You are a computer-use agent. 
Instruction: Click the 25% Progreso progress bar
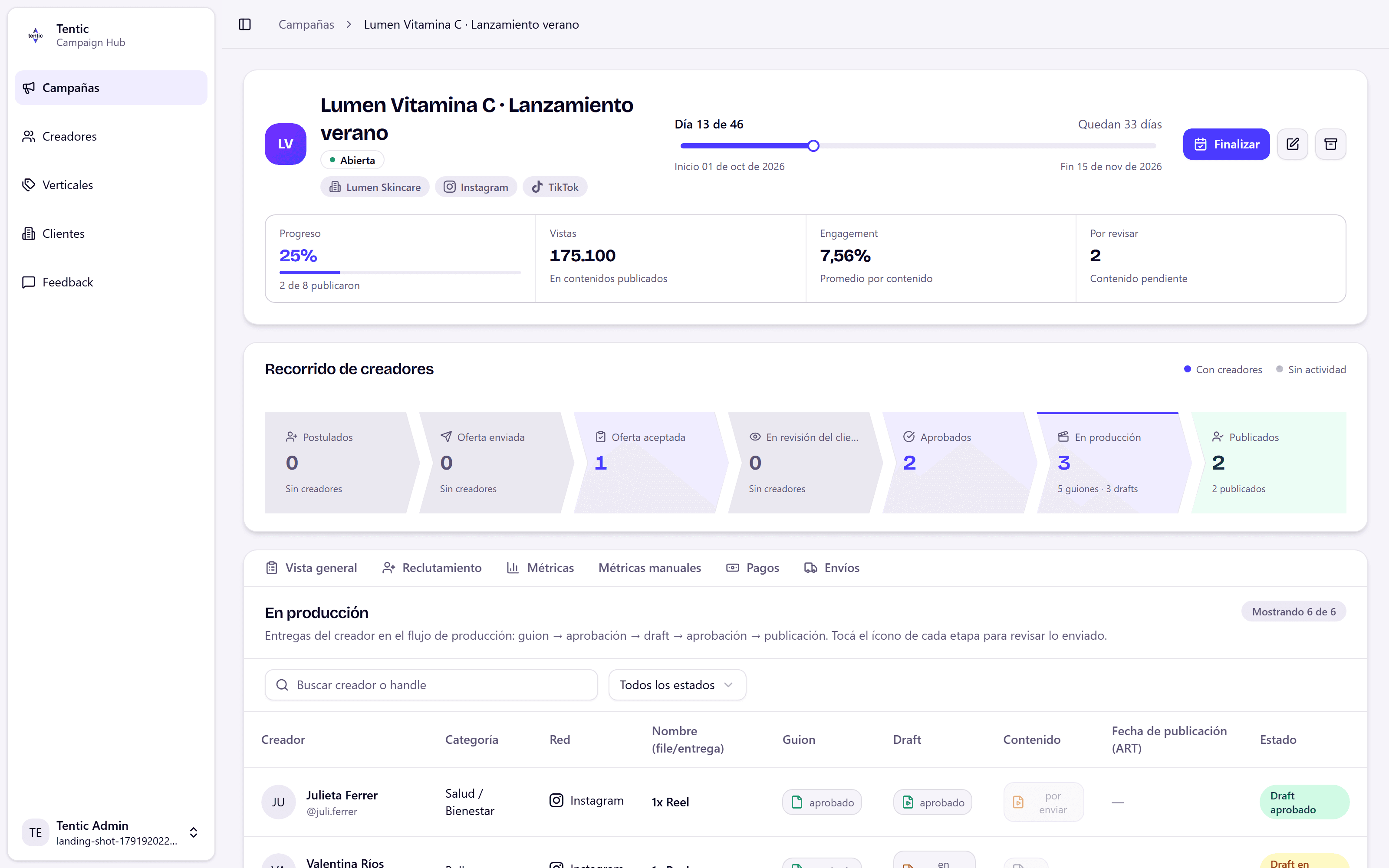click(x=399, y=272)
